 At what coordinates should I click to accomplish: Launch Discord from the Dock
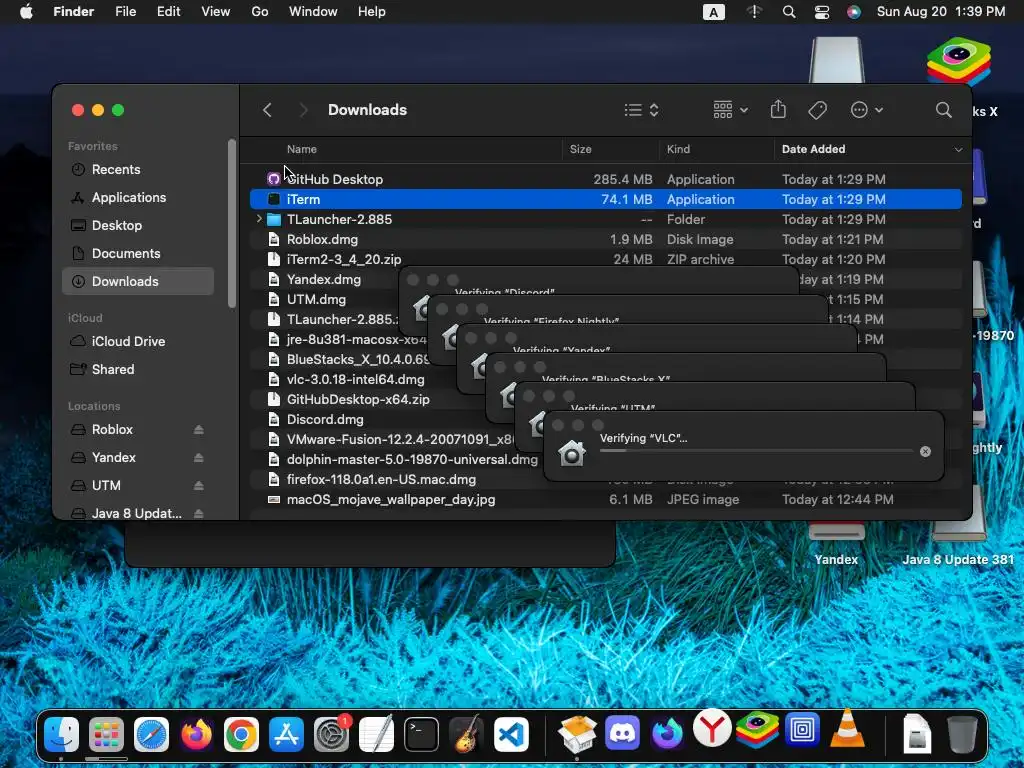click(622, 732)
